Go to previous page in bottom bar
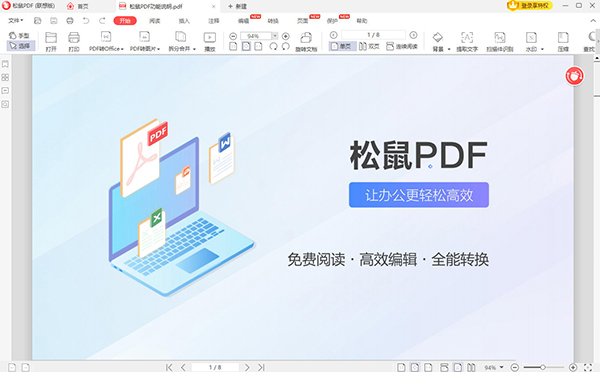Screen dimensions: 600x372 pyautogui.click(x=183, y=367)
